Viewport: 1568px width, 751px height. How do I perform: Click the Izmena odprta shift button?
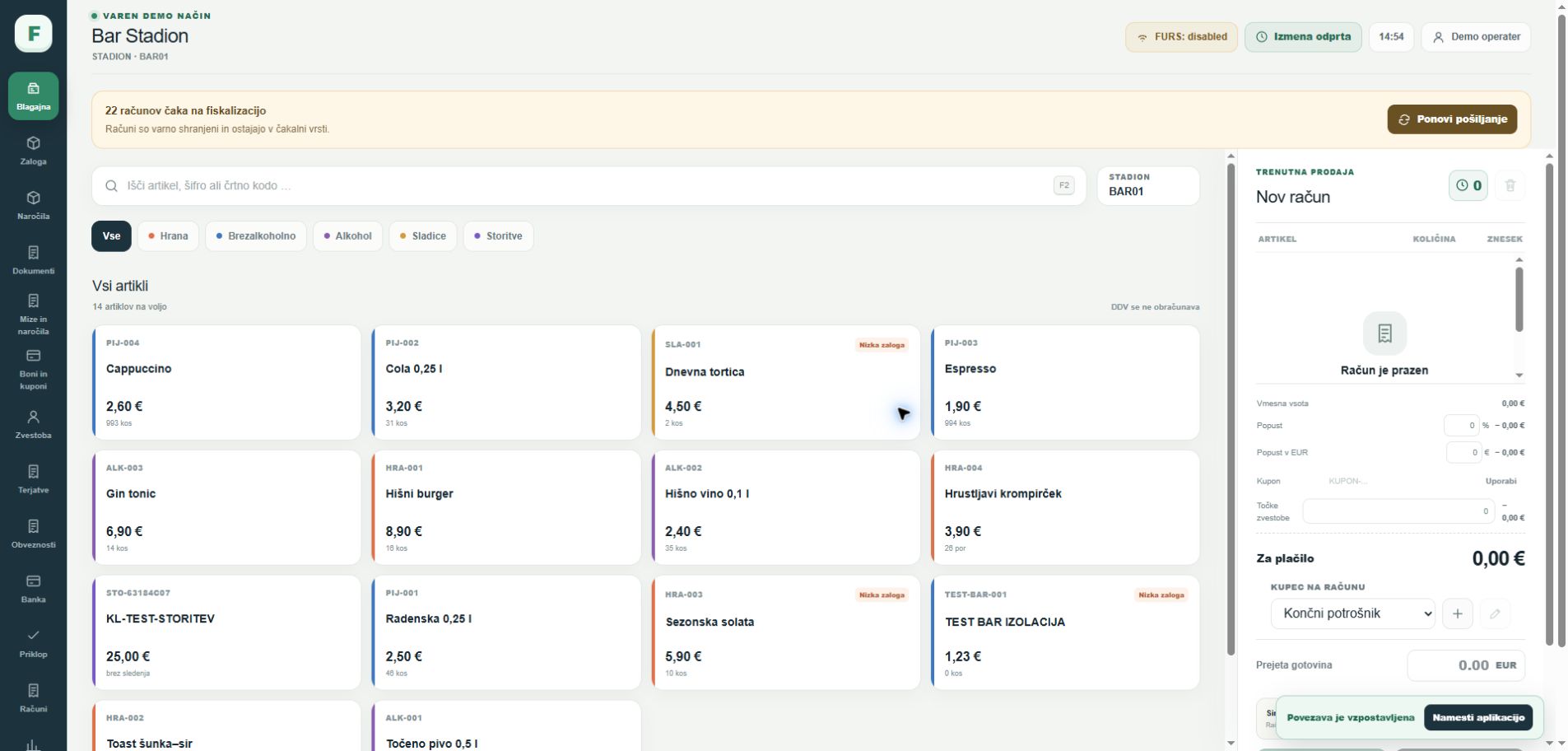[1304, 37]
